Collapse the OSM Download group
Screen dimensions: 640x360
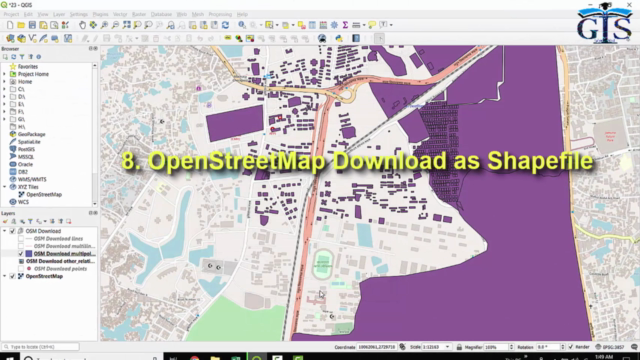(x=4, y=231)
